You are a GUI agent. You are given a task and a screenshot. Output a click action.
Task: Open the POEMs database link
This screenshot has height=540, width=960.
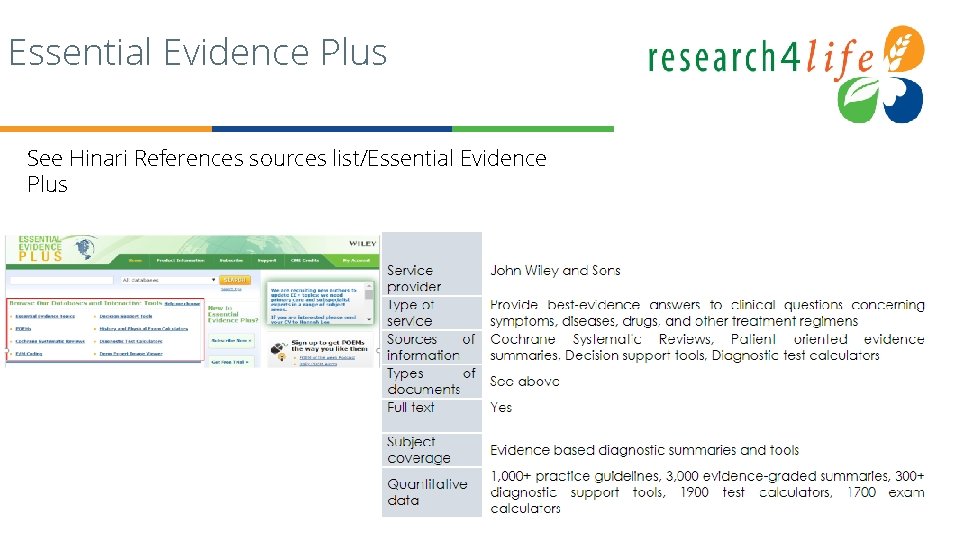tap(23, 329)
